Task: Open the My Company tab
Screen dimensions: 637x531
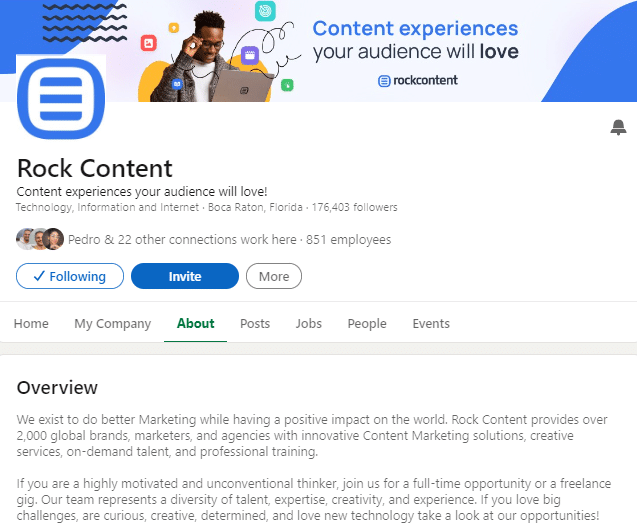Action: [x=112, y=323]
